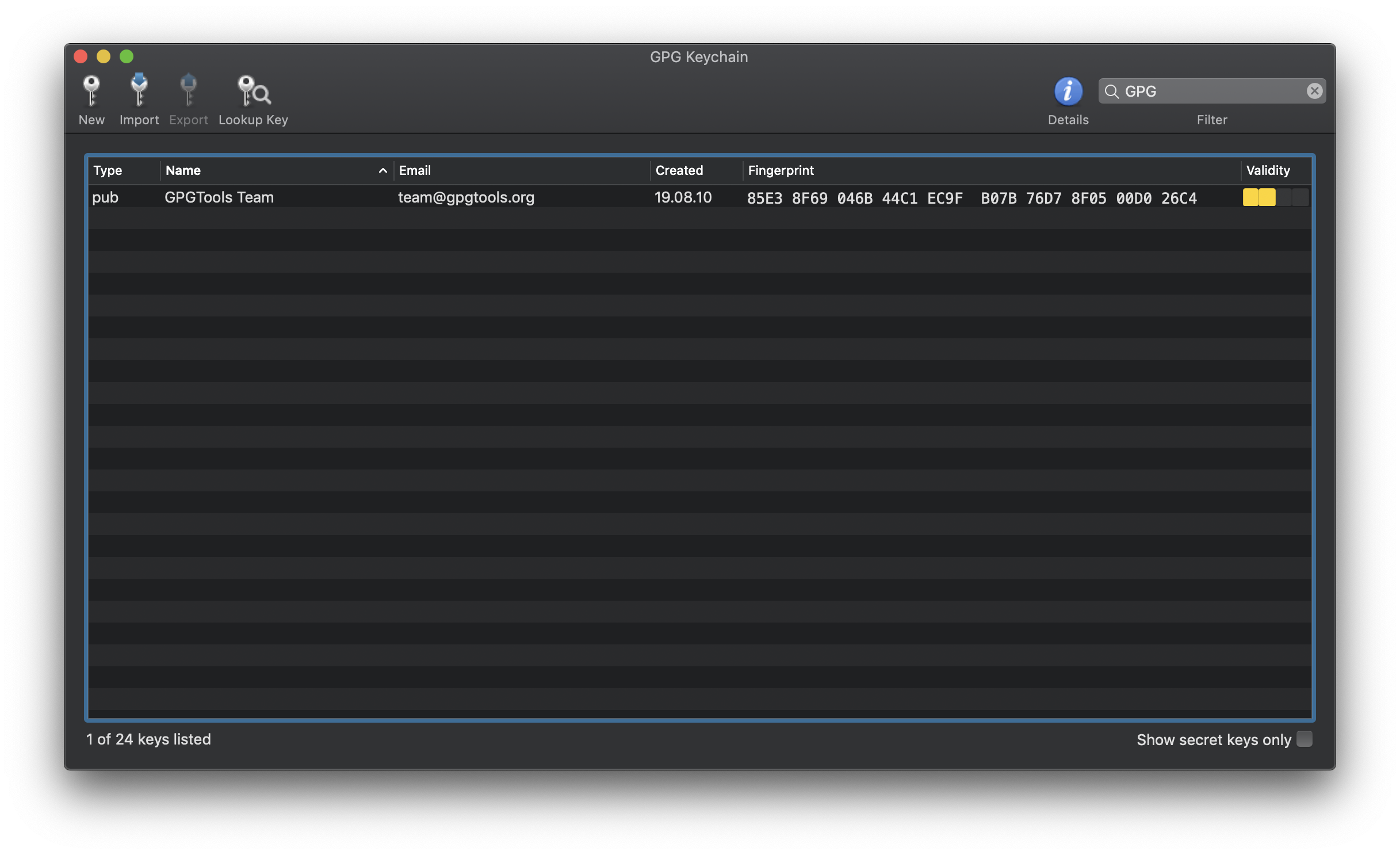Click the filter magnifying glass icon
Screen dimensions: 1400x855
(1111, 91)
